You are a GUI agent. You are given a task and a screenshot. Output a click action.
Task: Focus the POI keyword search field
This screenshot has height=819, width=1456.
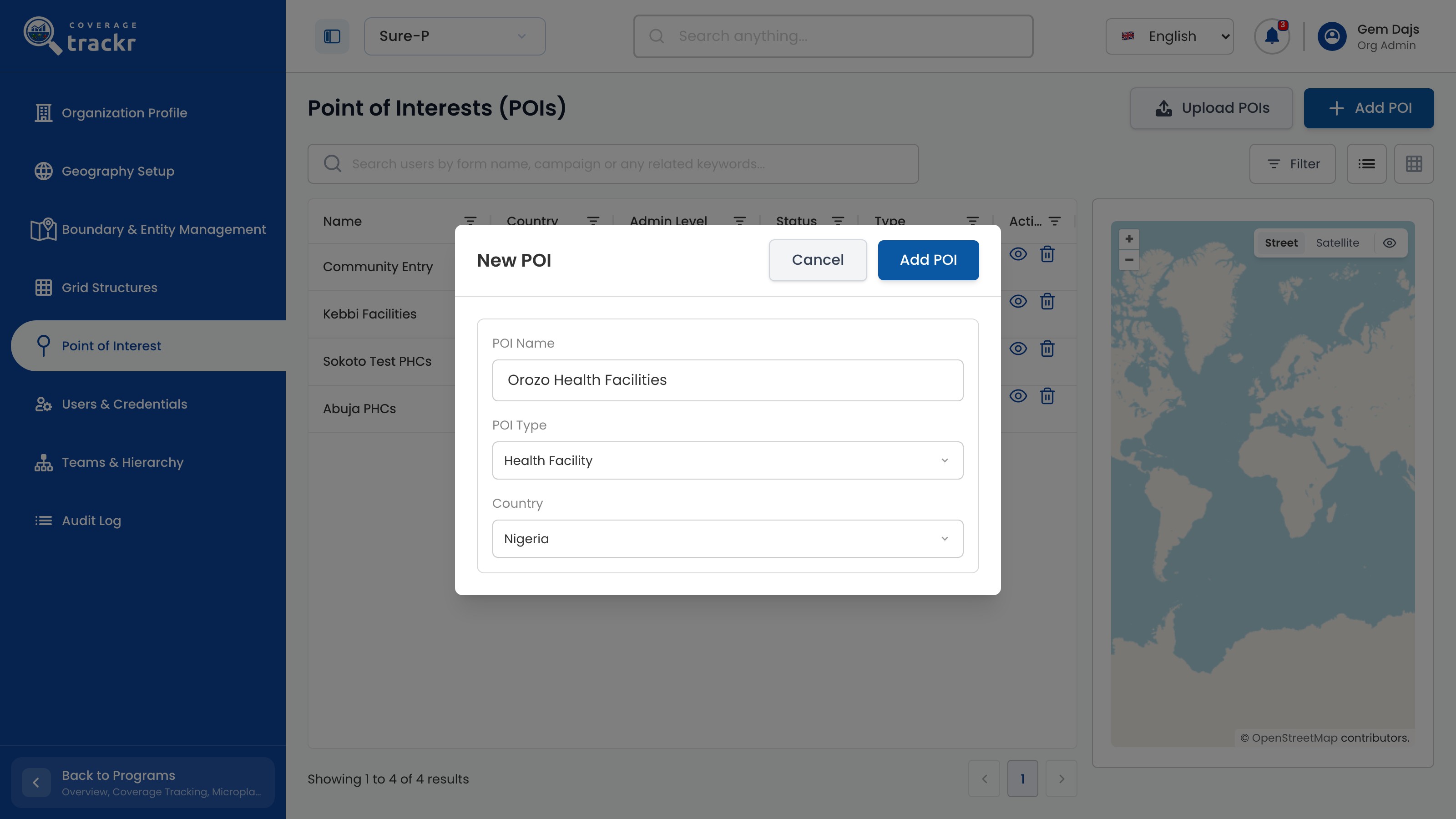tap(613, 164)
